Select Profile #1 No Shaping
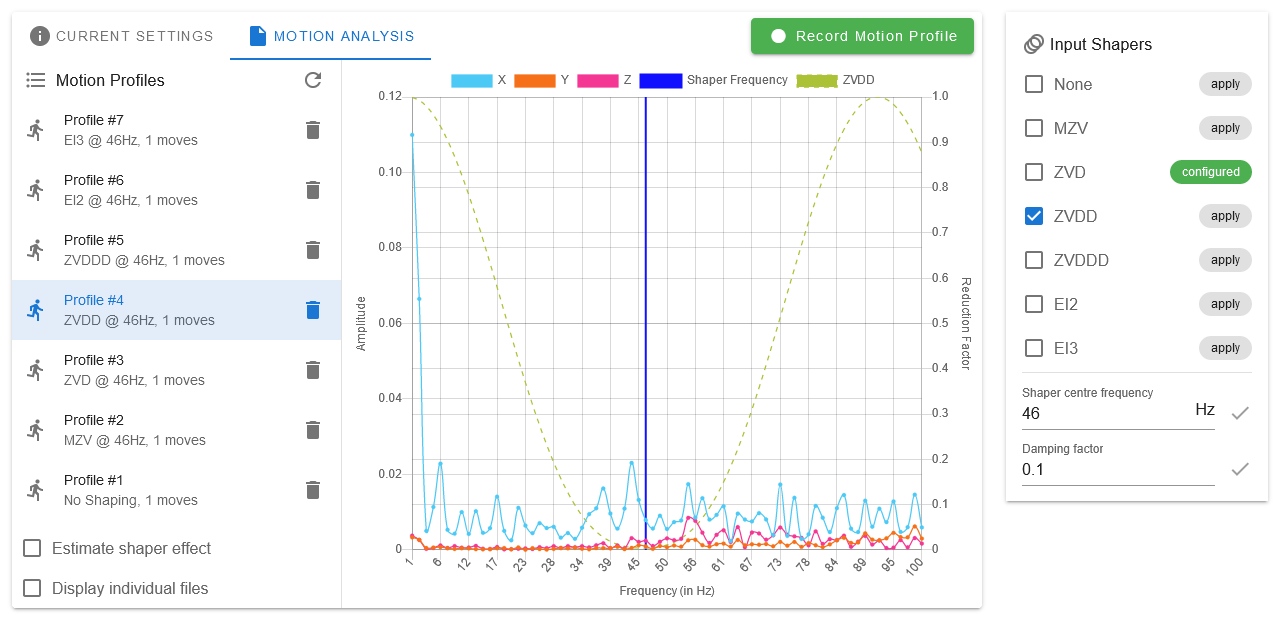This screenshot has height=620, width=1280. pos(177,490)
